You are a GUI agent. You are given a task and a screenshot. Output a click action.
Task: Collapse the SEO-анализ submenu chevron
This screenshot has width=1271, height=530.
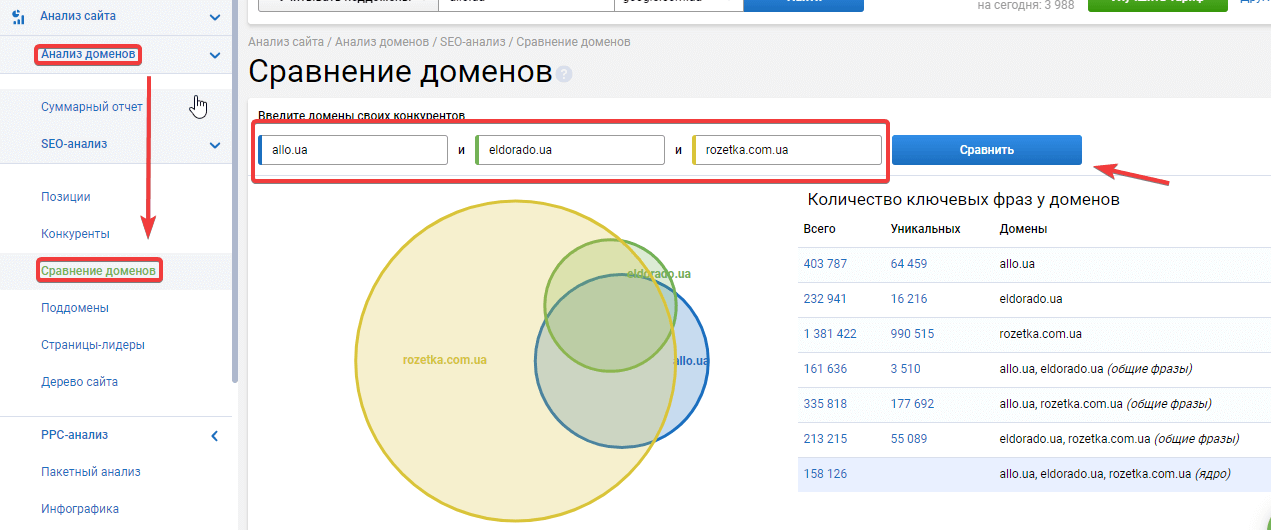pos(215,145)
